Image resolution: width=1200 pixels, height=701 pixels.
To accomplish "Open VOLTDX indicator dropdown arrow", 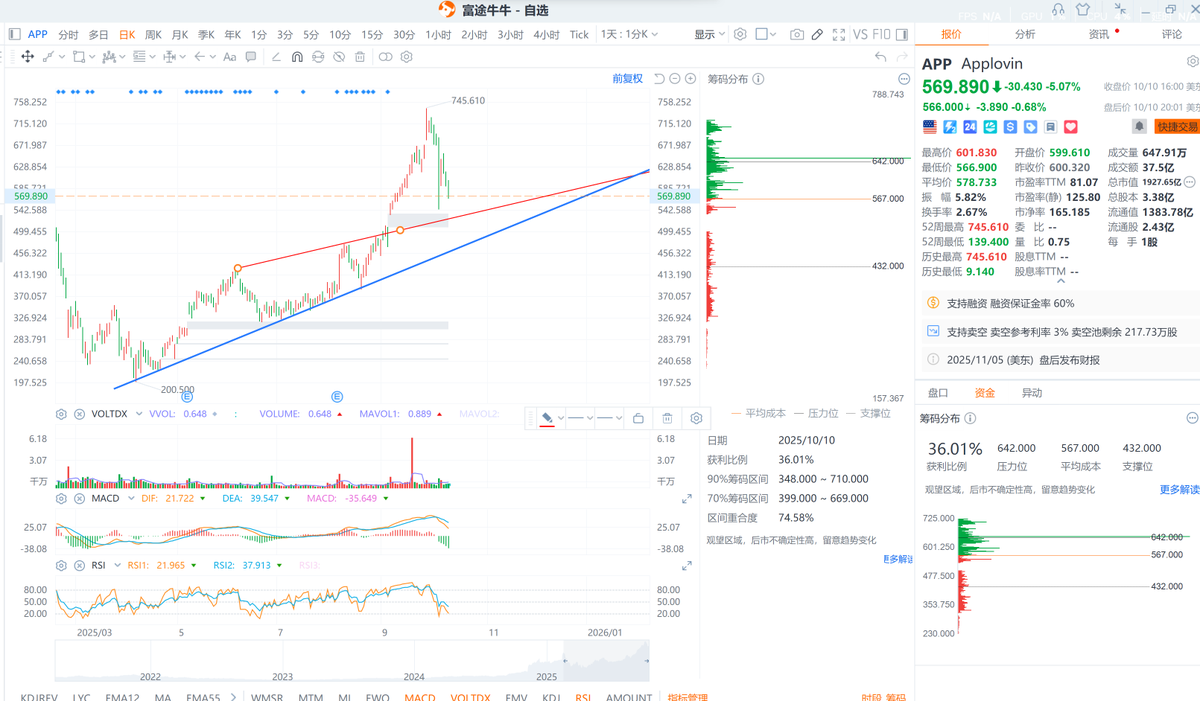I will [137, 414].
